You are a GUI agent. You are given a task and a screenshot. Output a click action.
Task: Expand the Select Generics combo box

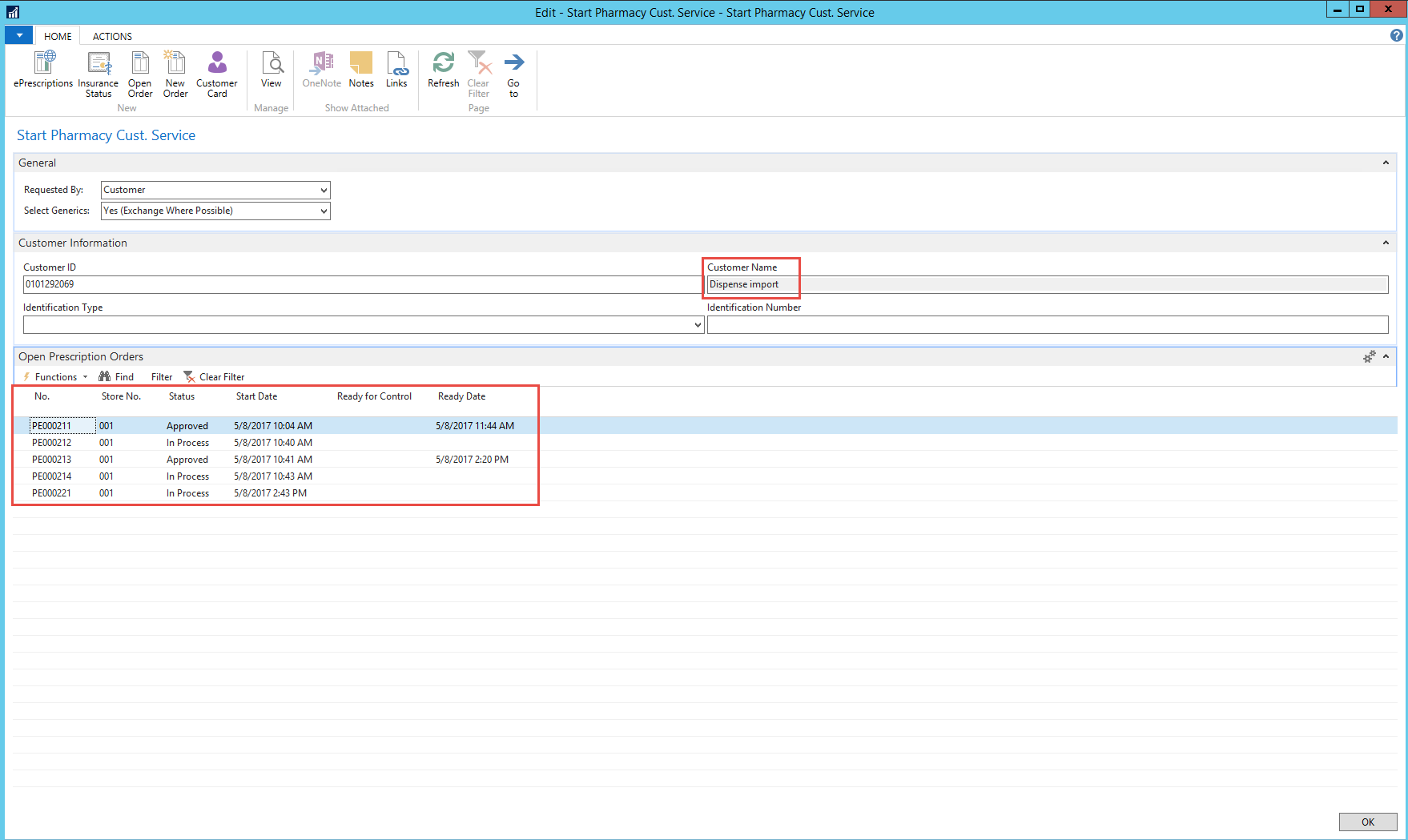(324, 211)
